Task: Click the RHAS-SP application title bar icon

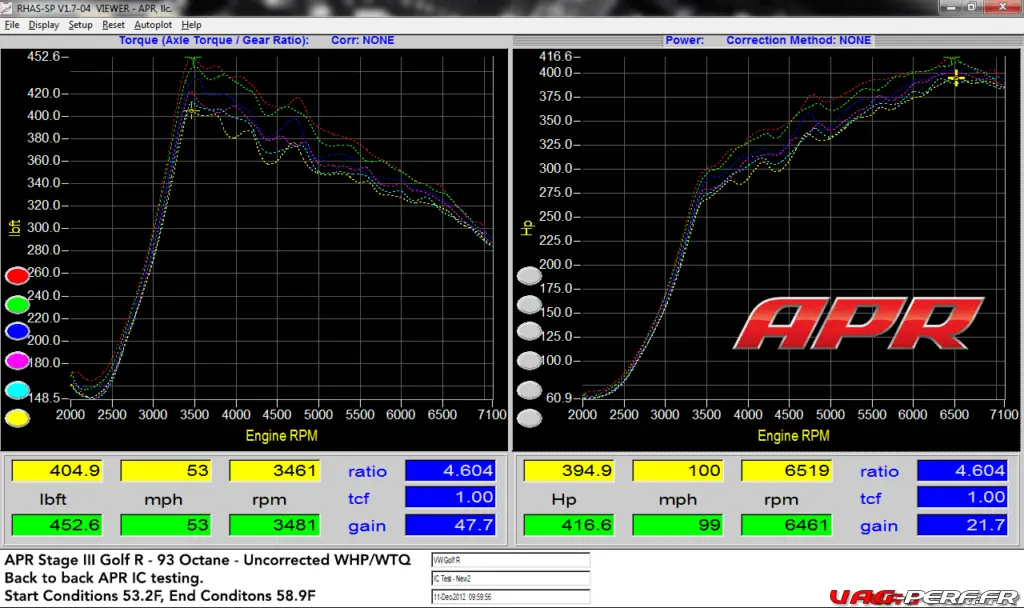Action: [7, 8]
